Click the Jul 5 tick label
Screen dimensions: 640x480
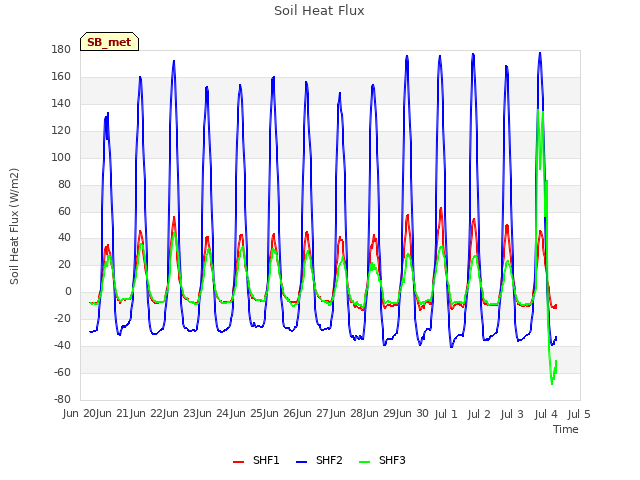coord(579,414)
